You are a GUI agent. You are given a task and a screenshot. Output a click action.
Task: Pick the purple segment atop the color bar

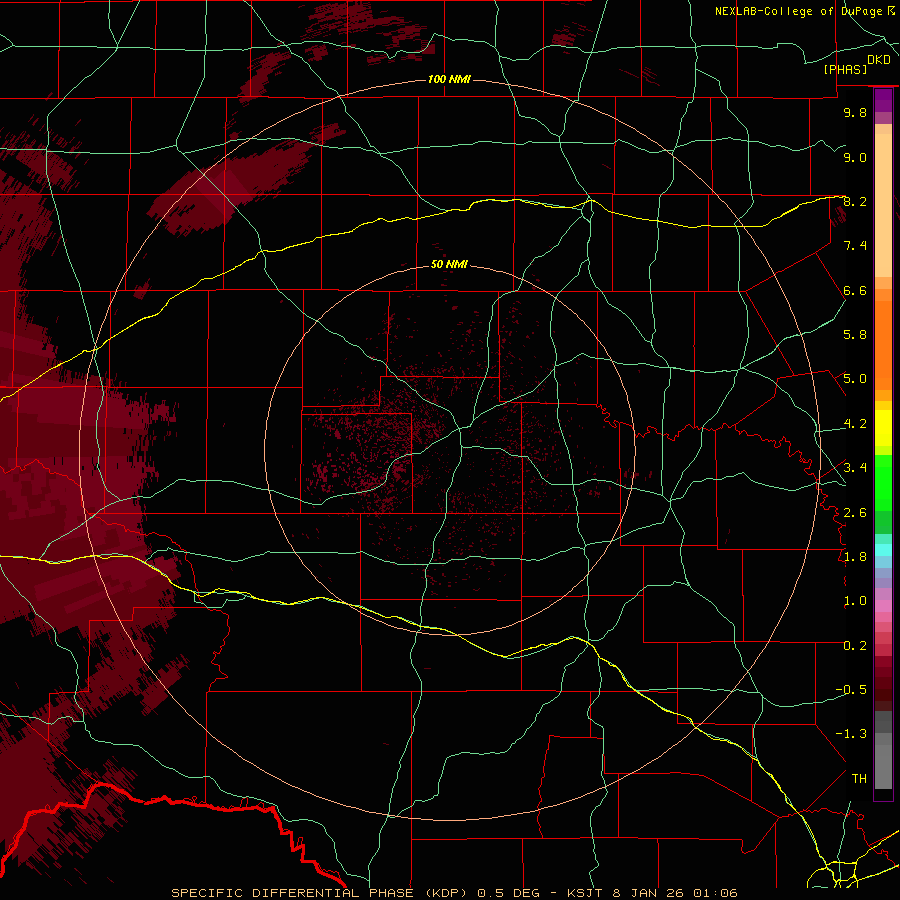(883, 100)
